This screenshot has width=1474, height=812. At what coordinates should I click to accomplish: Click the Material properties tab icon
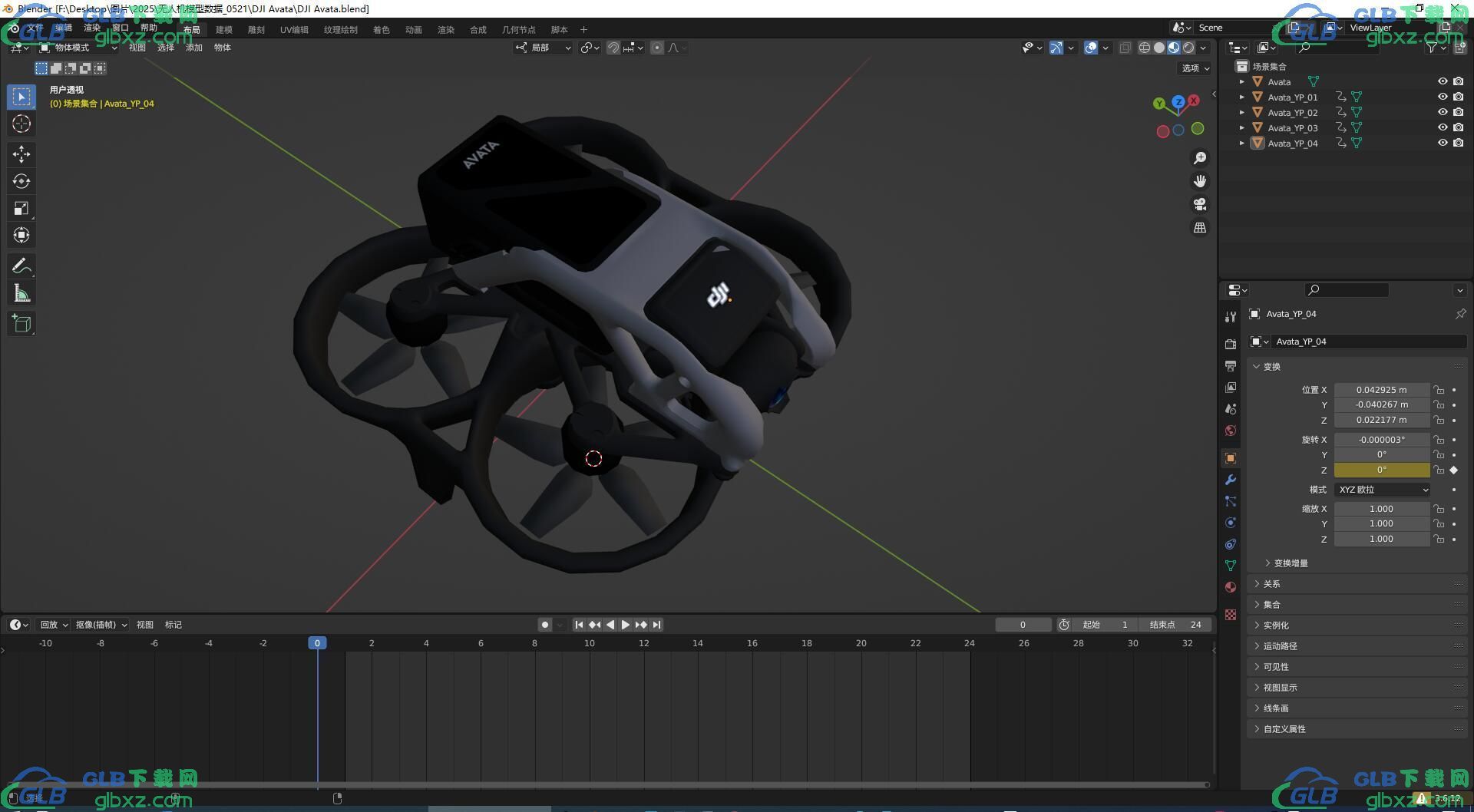pyautogui.click(x=1231, y=587)
